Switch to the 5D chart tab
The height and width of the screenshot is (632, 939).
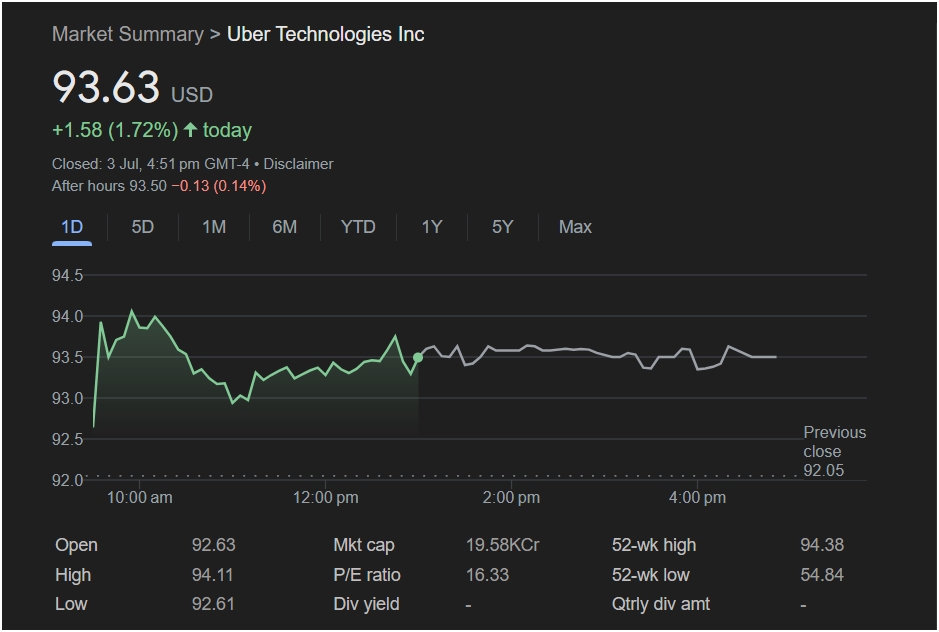(x=143, y=227)
